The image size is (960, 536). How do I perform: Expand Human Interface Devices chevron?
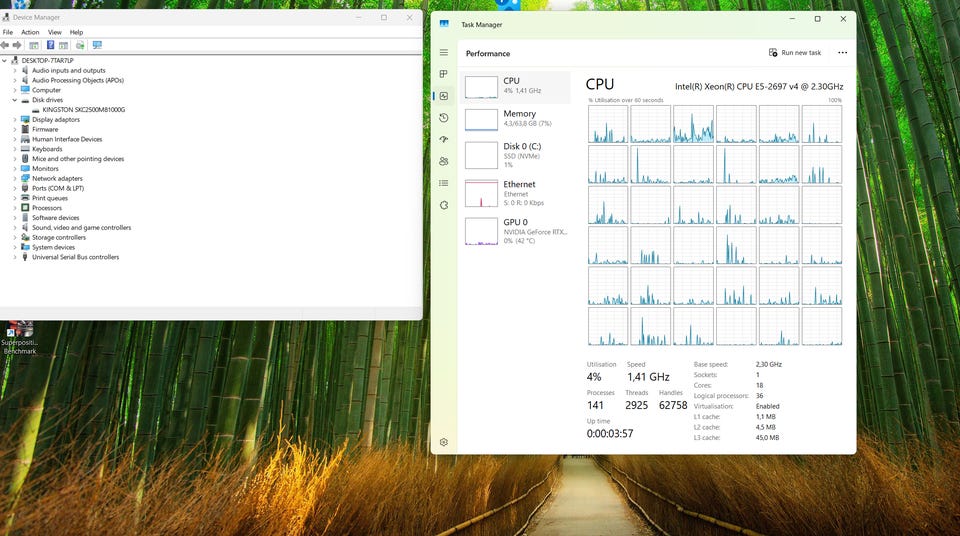tap(15, 139)
